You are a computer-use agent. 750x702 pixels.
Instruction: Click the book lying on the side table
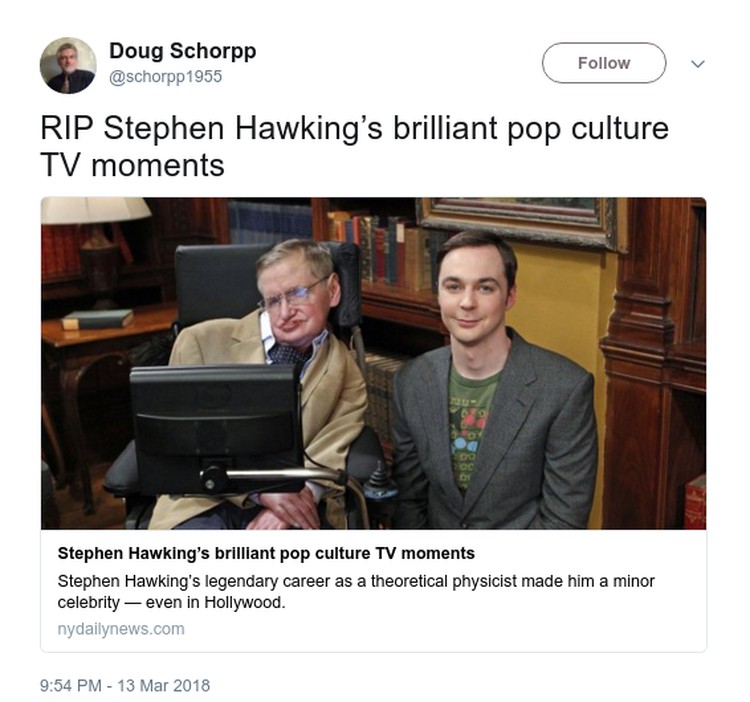point(97,319)
